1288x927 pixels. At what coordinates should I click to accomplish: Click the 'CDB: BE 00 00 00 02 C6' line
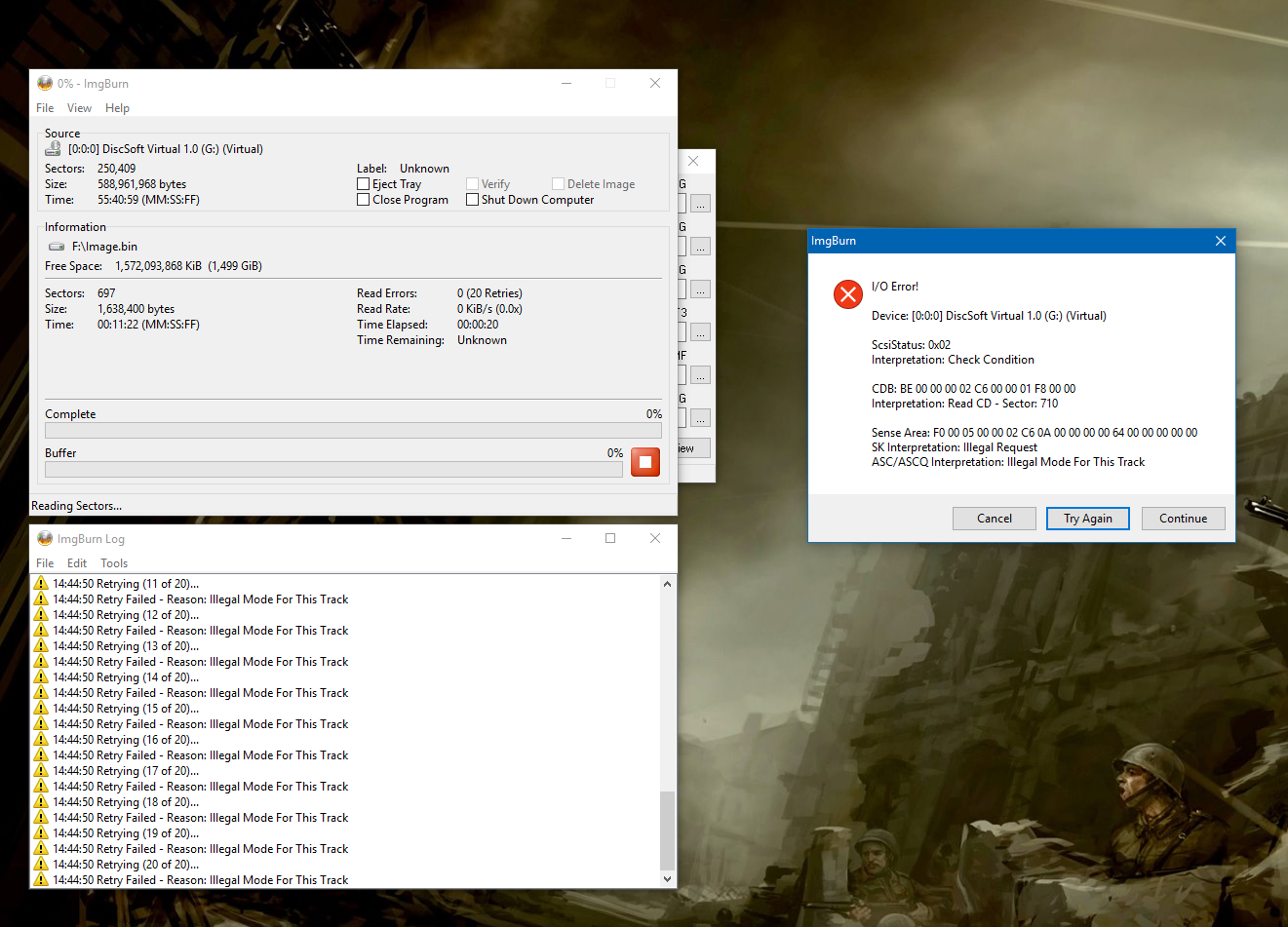click(973, 389)
